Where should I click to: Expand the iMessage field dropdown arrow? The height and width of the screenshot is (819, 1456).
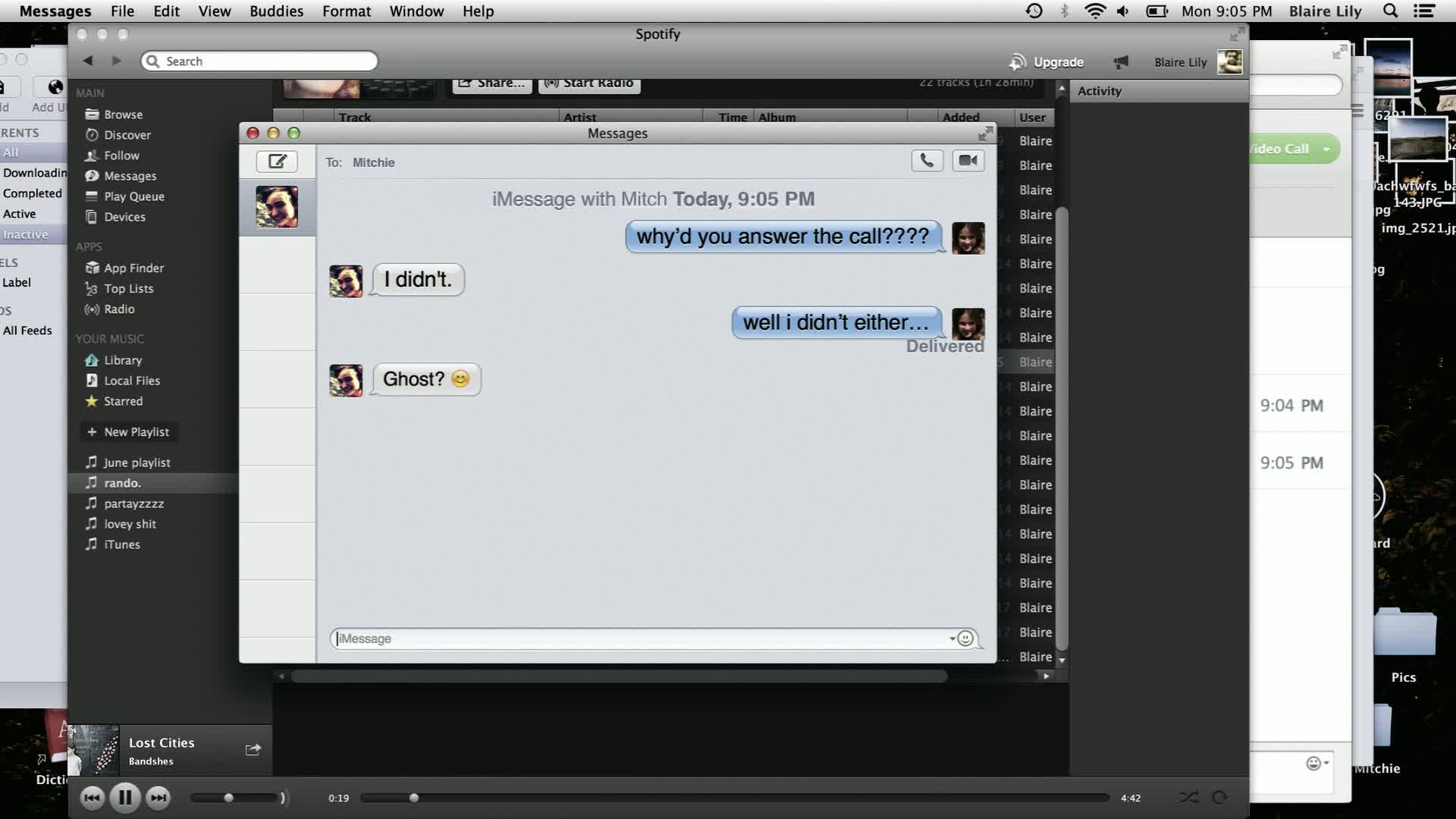[952, 639]
